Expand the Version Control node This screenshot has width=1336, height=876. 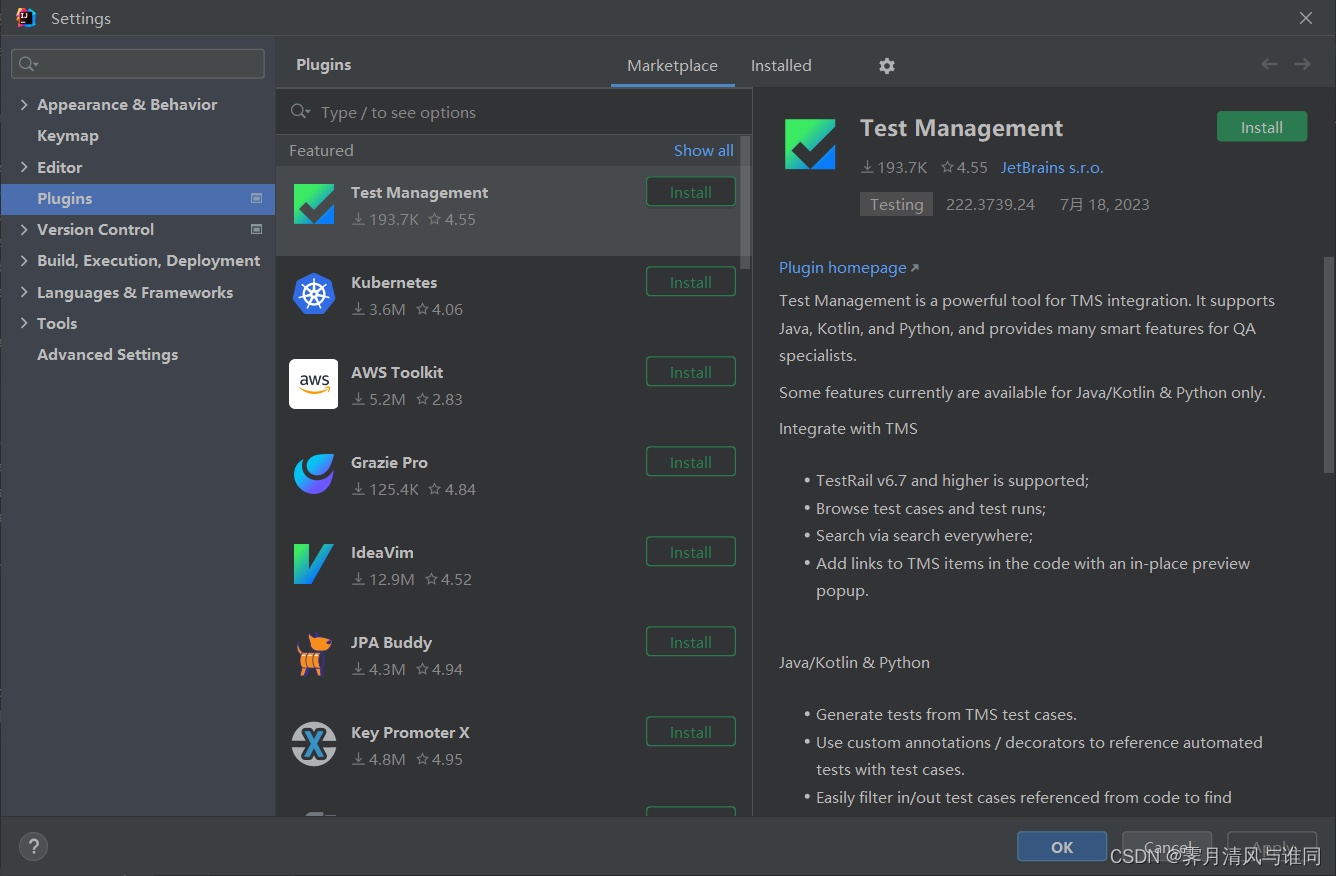(x=24, y=229)
